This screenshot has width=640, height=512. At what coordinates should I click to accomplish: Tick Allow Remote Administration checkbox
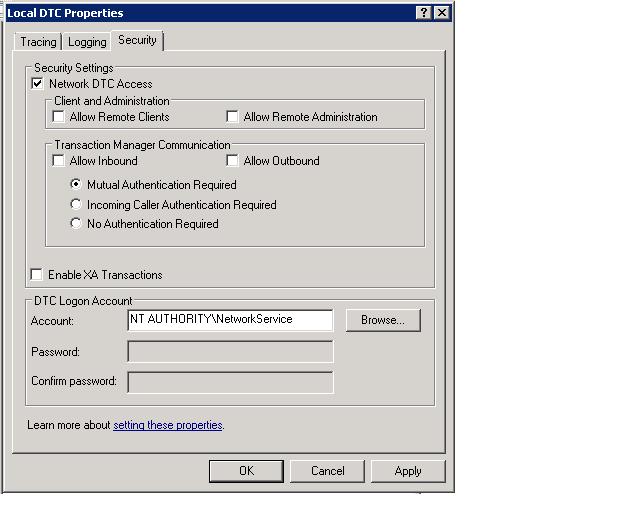coord(233,117)
